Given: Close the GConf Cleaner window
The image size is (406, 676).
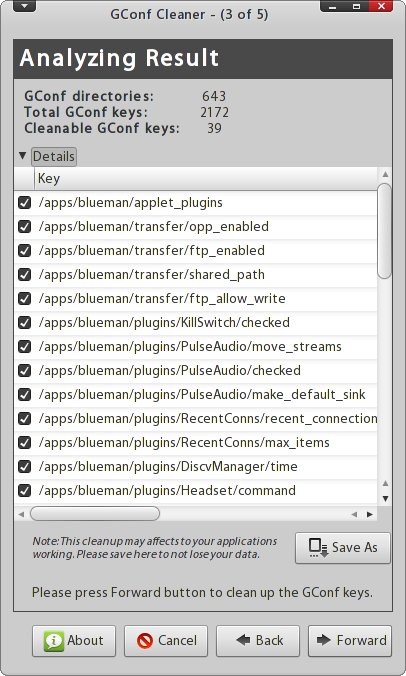Looking at the screenshot, I should 381,6.
